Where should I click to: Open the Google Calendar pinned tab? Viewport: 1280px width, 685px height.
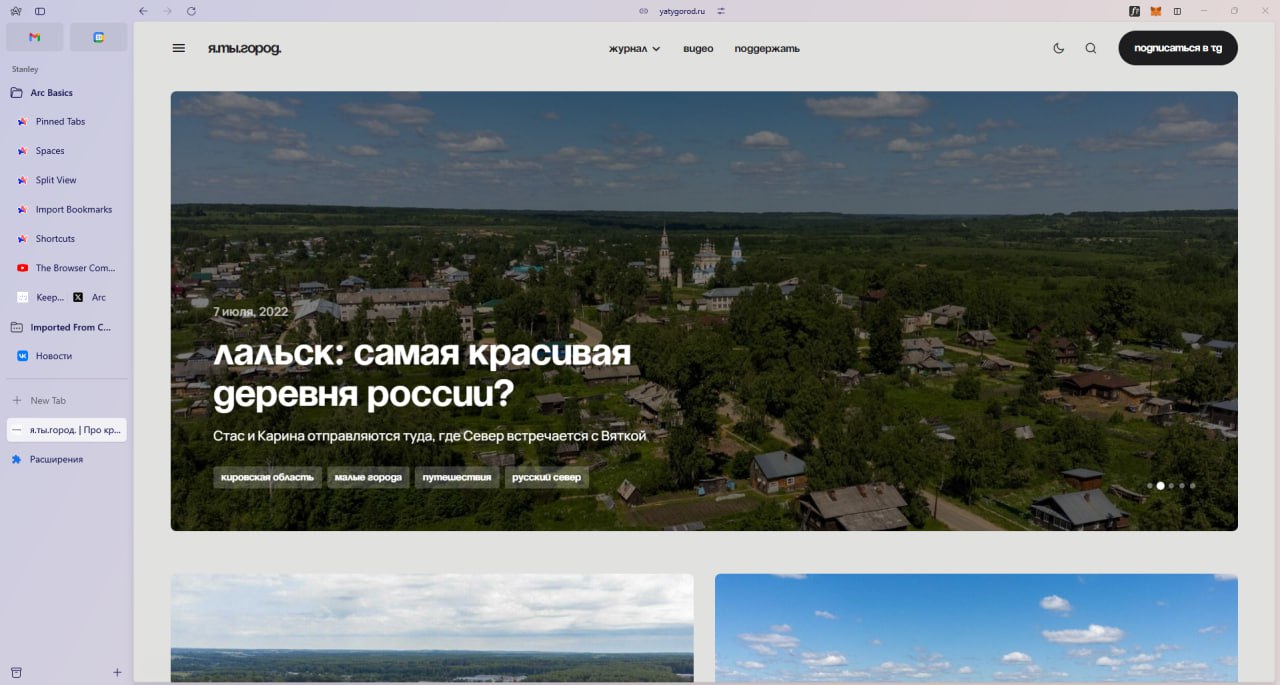(x=98, y=36)
